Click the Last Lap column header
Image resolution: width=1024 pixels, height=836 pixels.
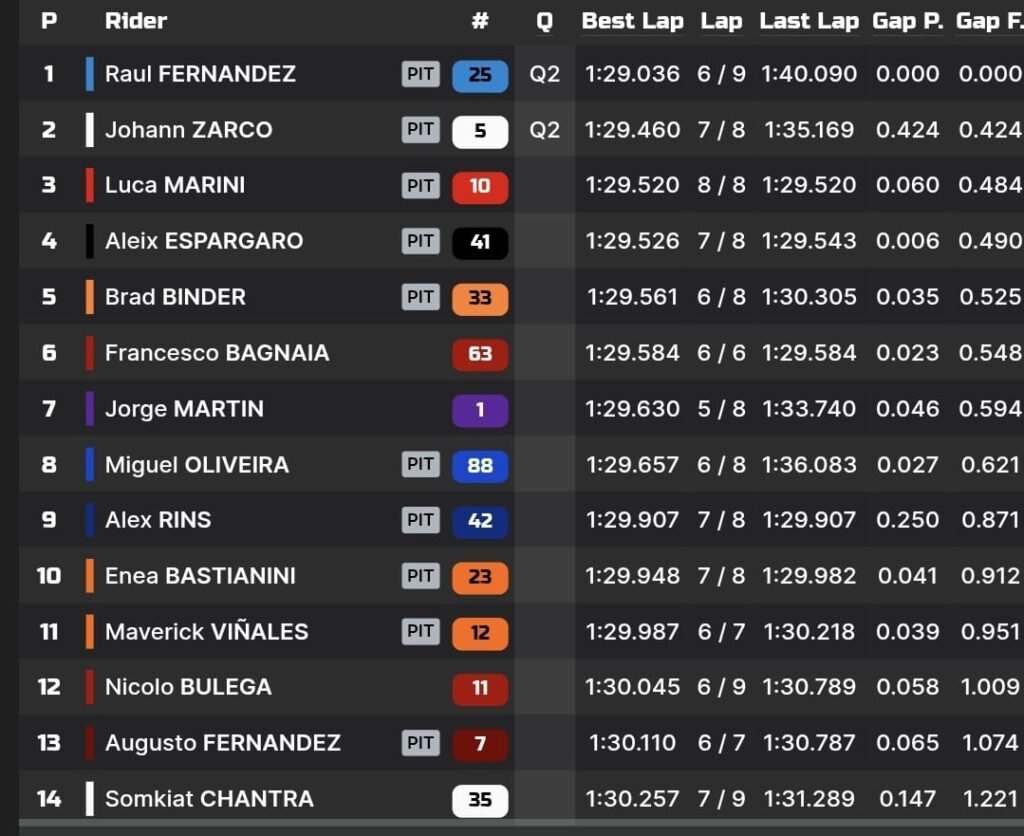(x=809, y=21)
